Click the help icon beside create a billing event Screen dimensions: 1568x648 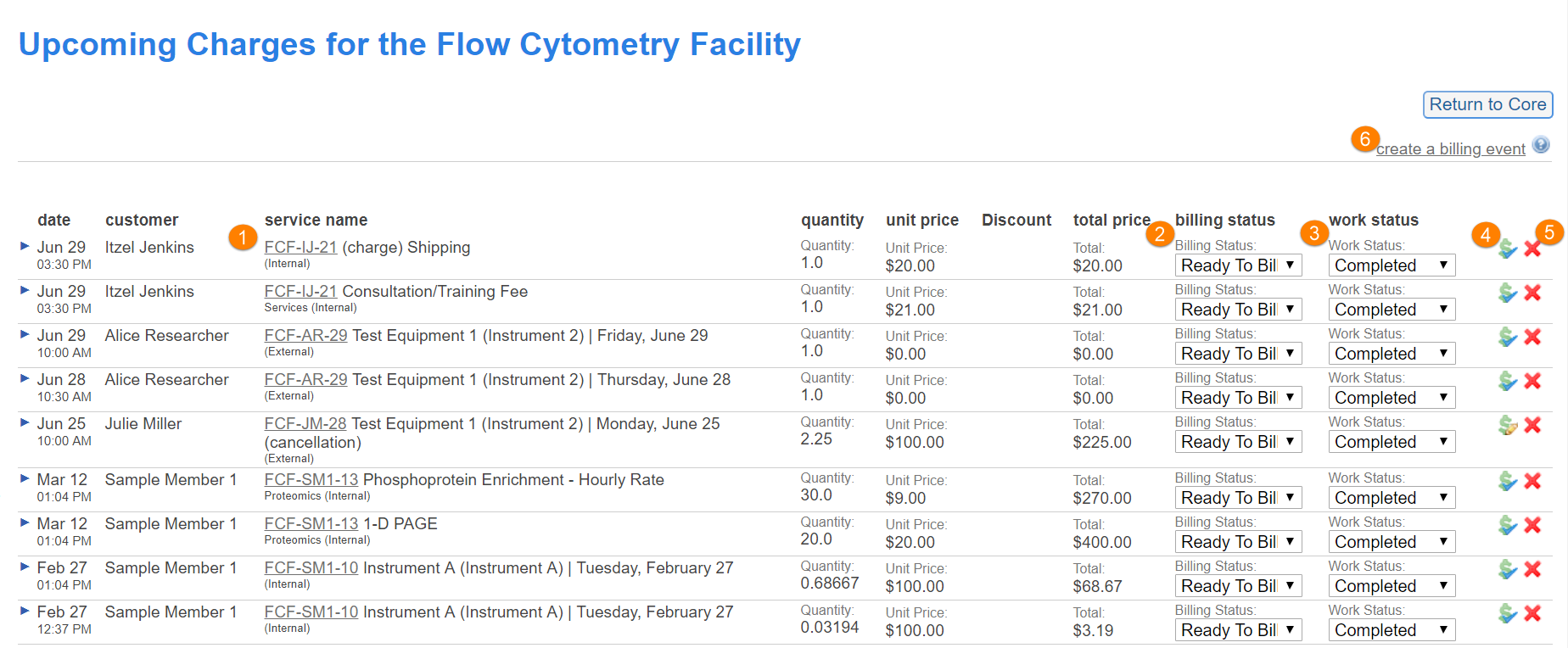point(1541,145)
